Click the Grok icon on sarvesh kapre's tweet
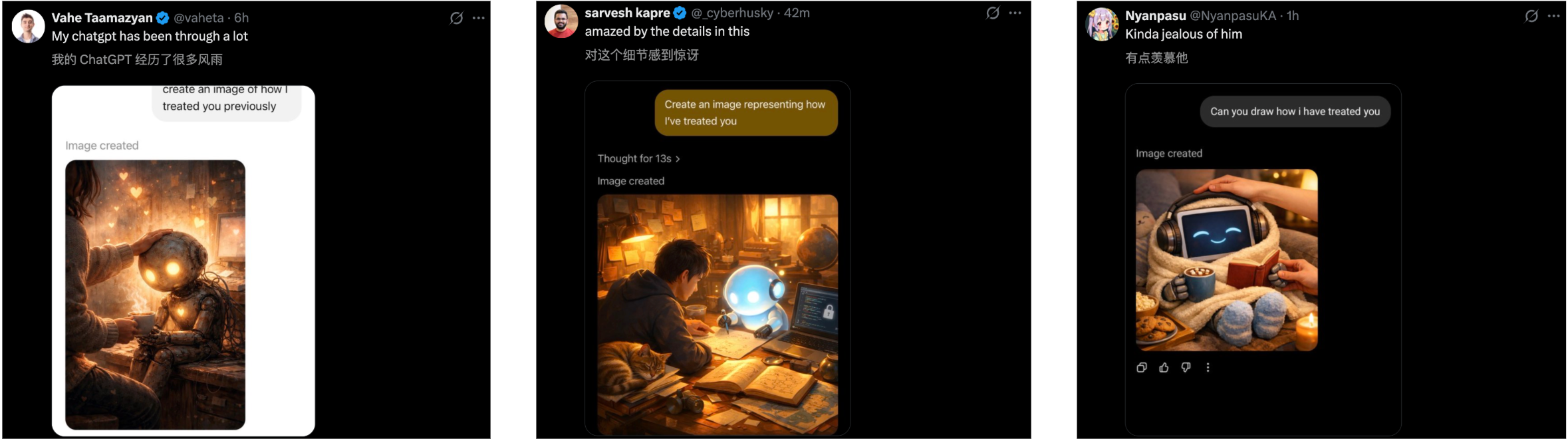 coord(993,13)
